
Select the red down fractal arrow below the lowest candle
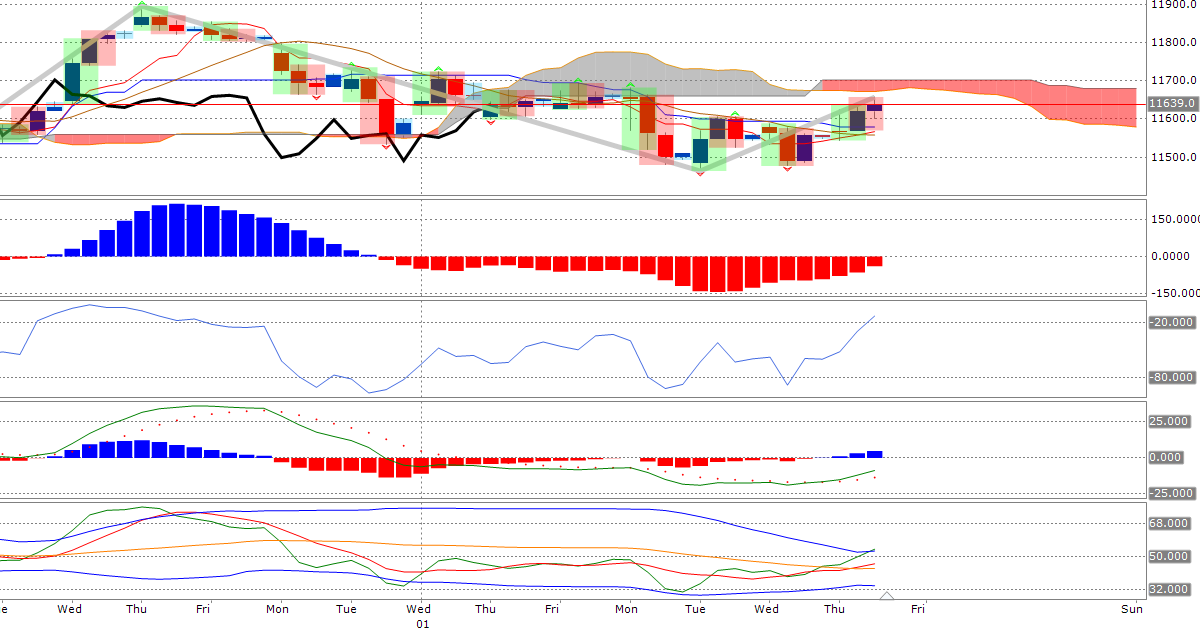tap(700, 173)
